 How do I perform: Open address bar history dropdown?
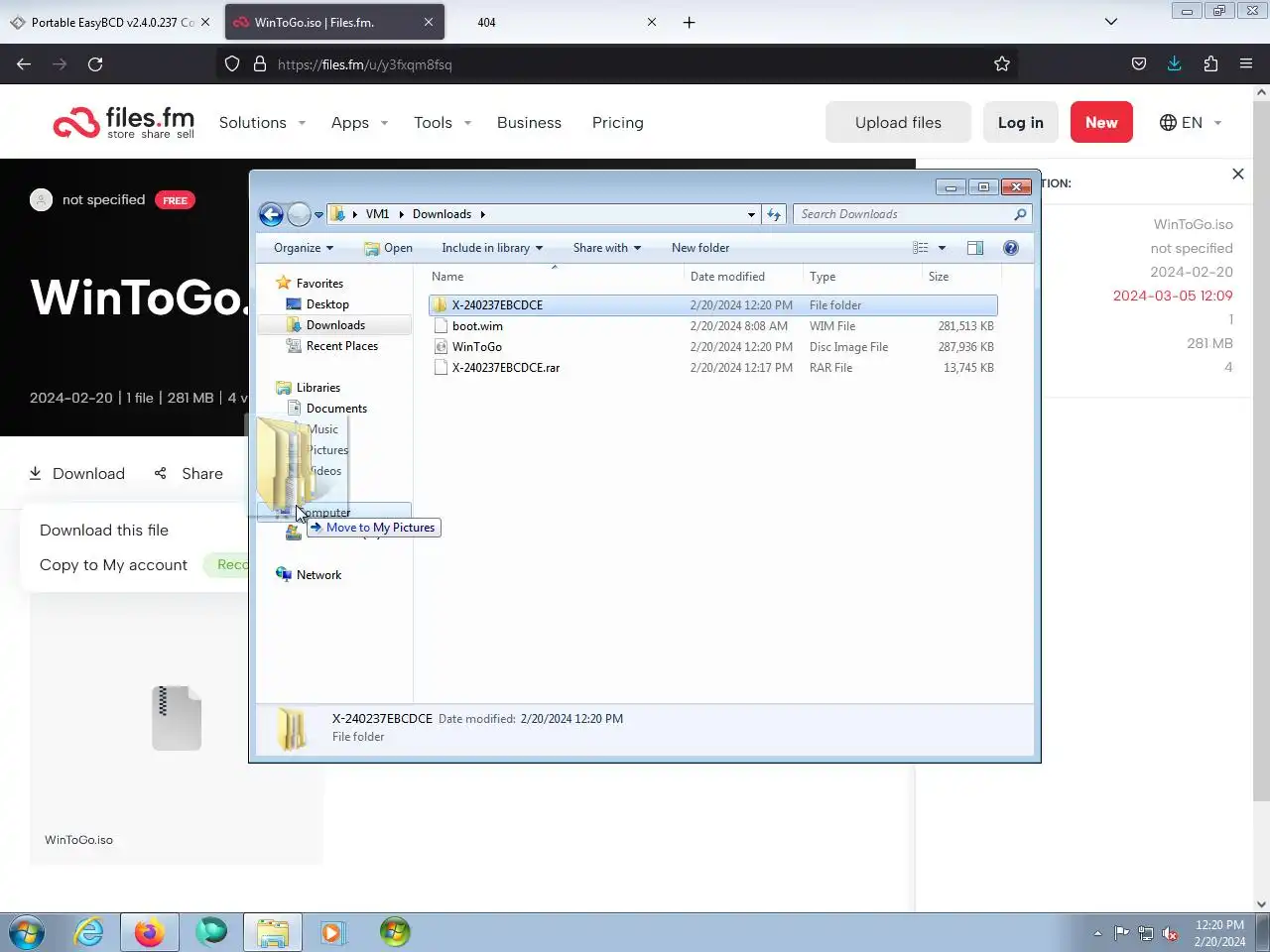[751, 214]
